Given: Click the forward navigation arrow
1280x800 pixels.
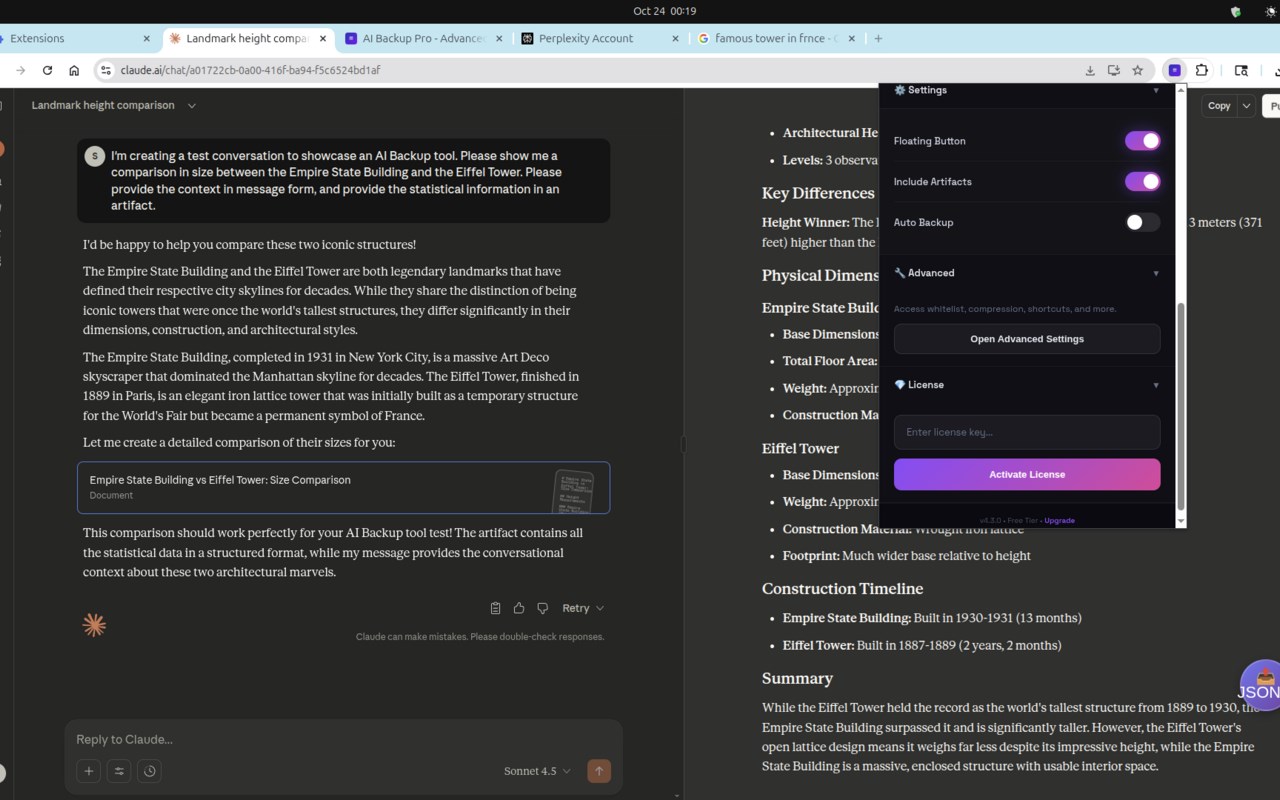Looking at the screenshot, I should tap(21, 71).
